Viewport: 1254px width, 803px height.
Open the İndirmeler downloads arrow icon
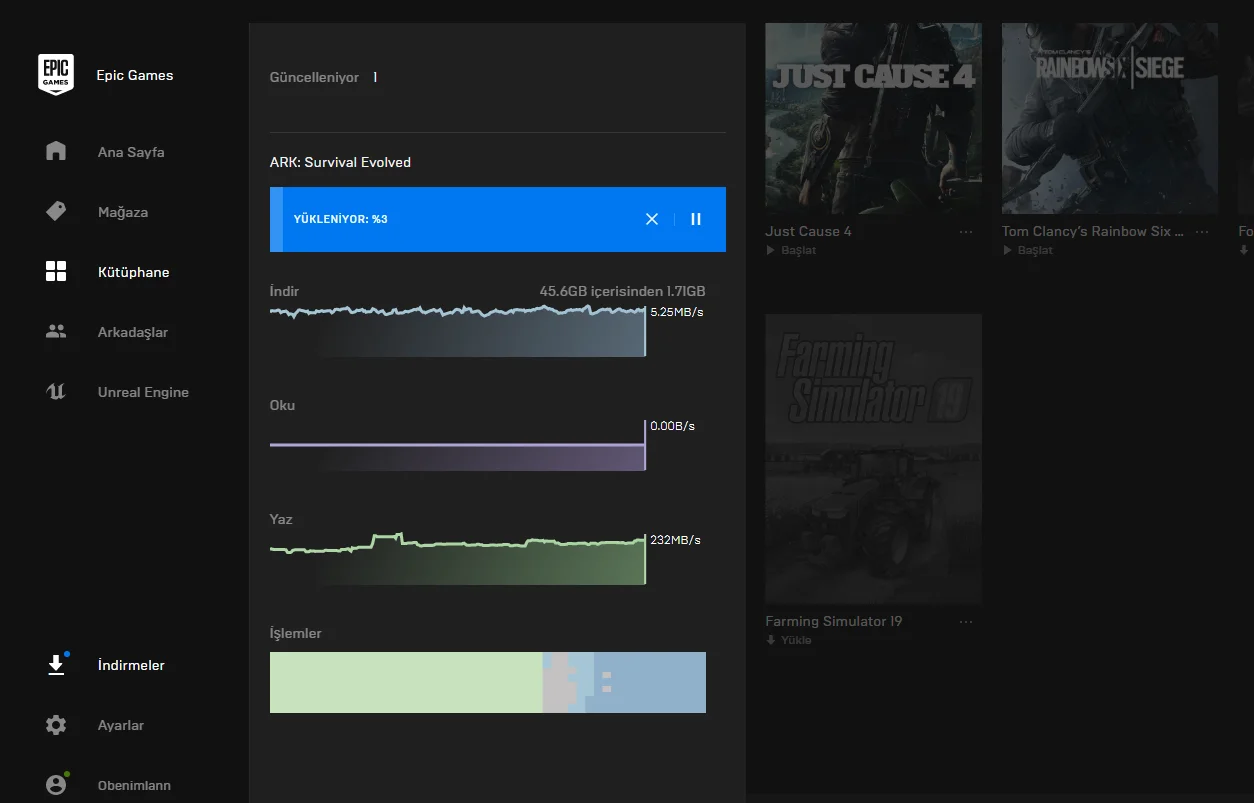[x=56, y=665]
